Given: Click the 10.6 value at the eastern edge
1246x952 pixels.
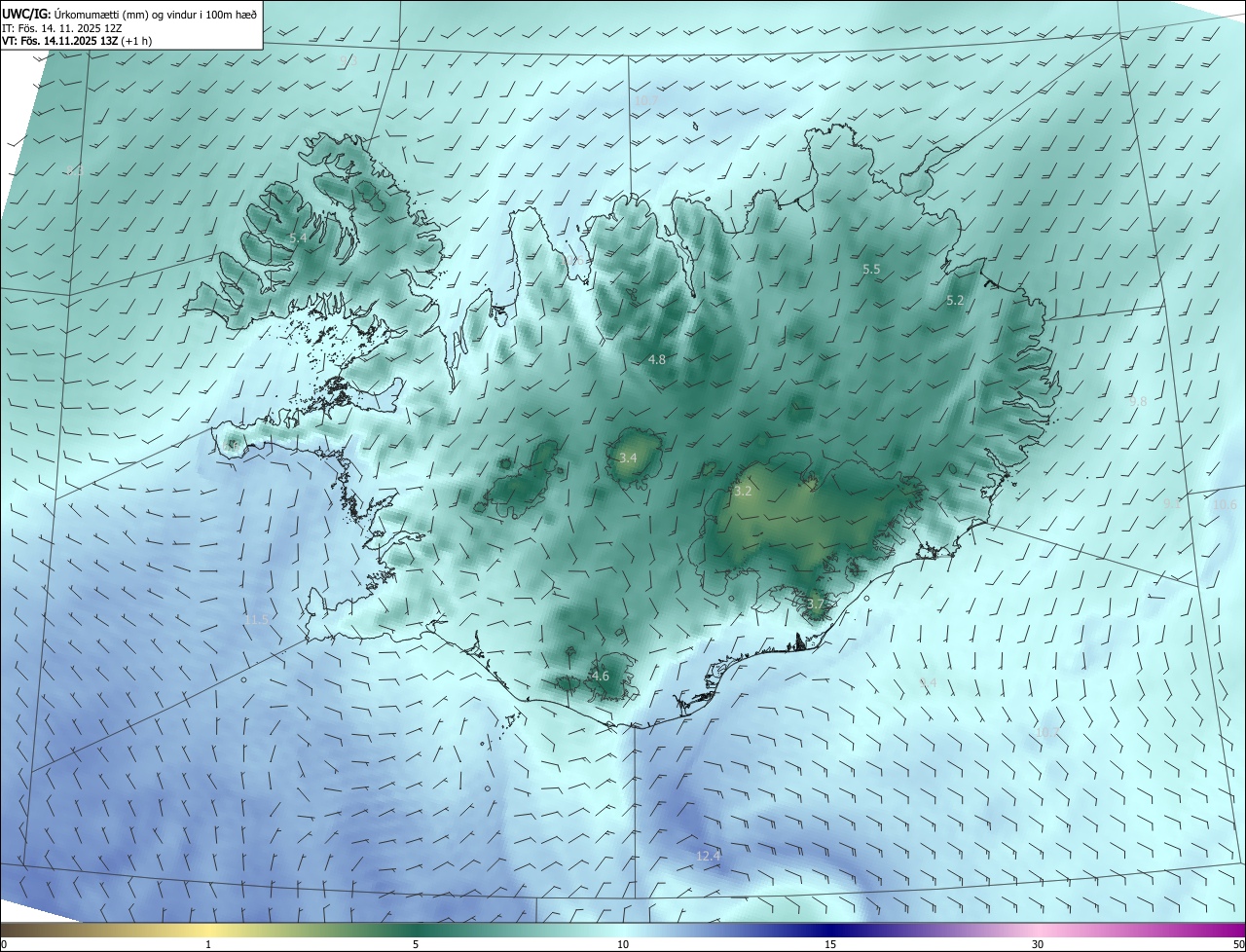Looking at the screenshot, I should (x=1225, y=504).
